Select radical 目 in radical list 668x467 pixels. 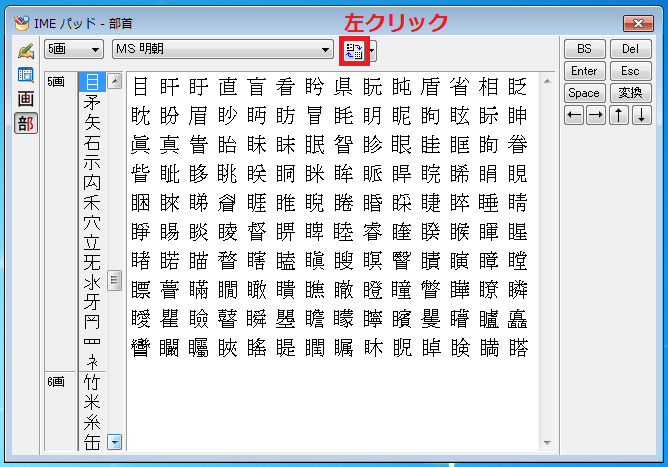tap(92, 82)
